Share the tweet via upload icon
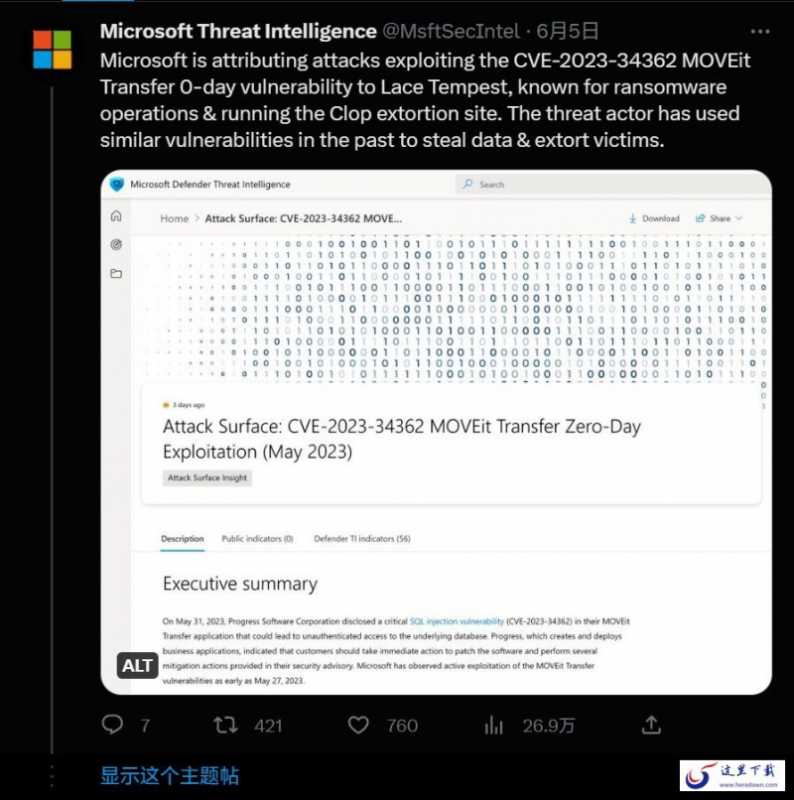Viewport: 794px width, 800px height. coord(651,724)
